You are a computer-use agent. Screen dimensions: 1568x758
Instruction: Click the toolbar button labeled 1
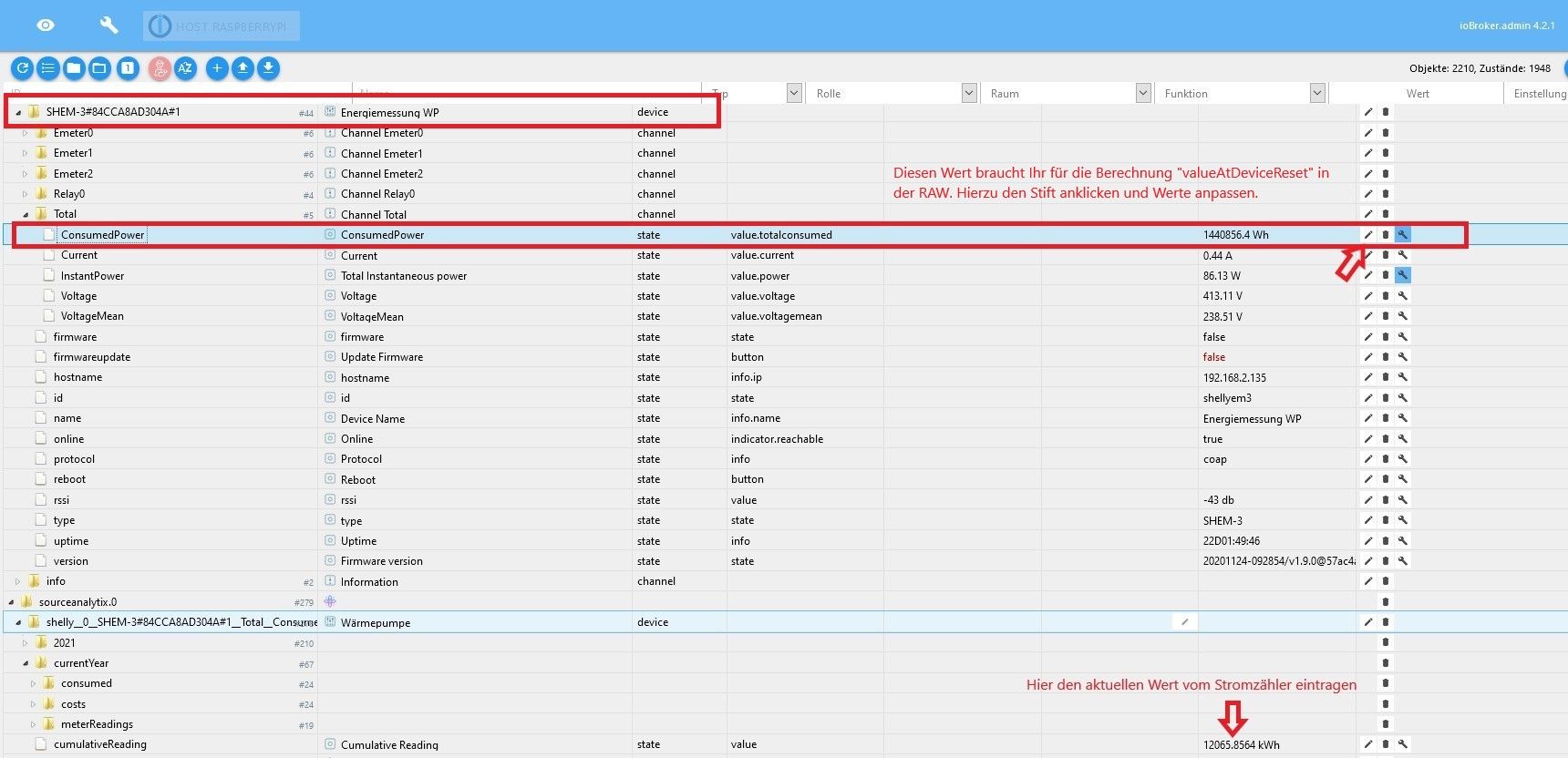(x=128, y=67)
